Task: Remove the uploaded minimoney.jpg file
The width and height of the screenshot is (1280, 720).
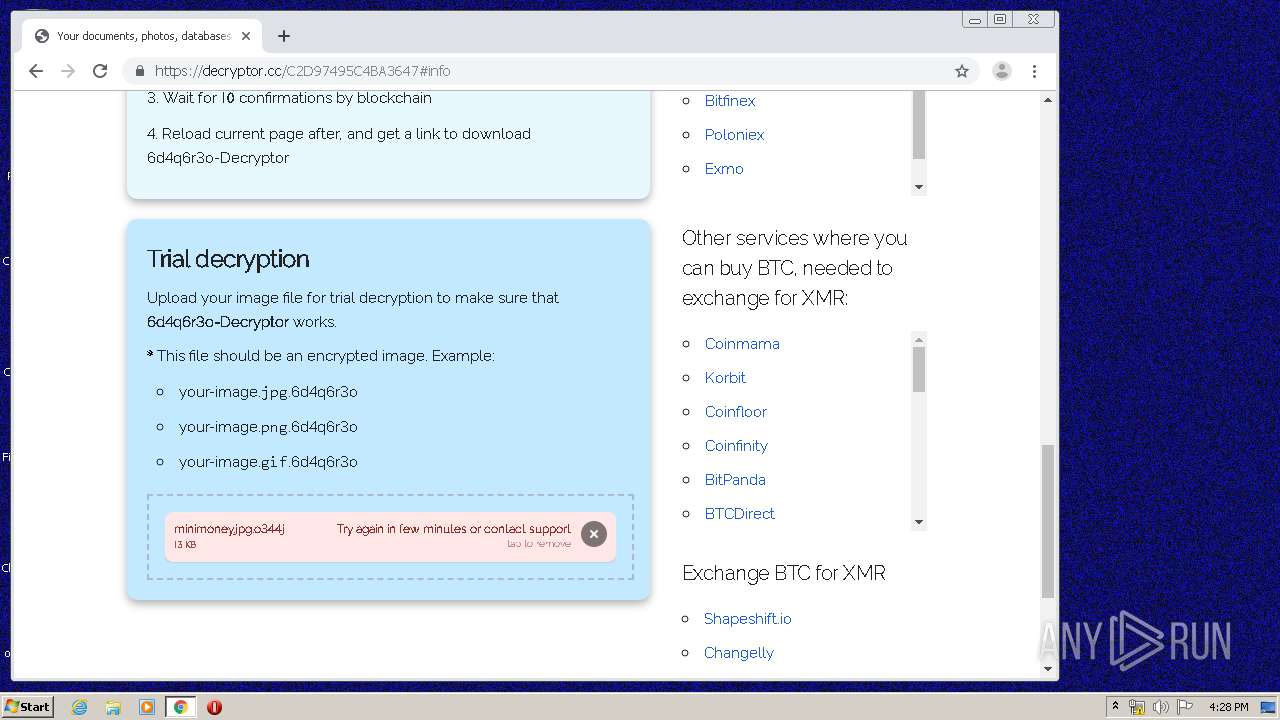Action: point(593,534)
